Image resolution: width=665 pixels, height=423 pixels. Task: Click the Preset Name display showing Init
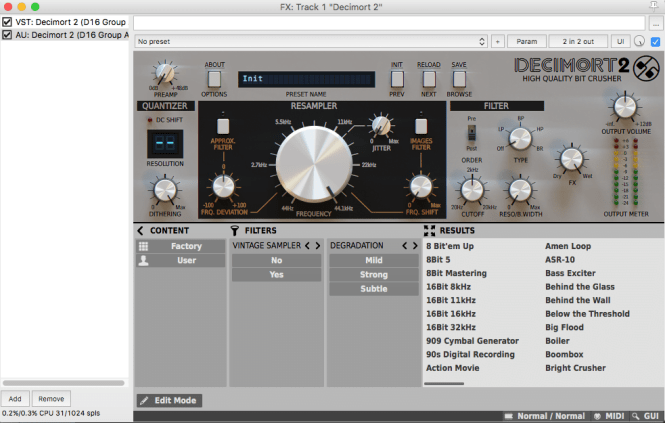[306, 79]
